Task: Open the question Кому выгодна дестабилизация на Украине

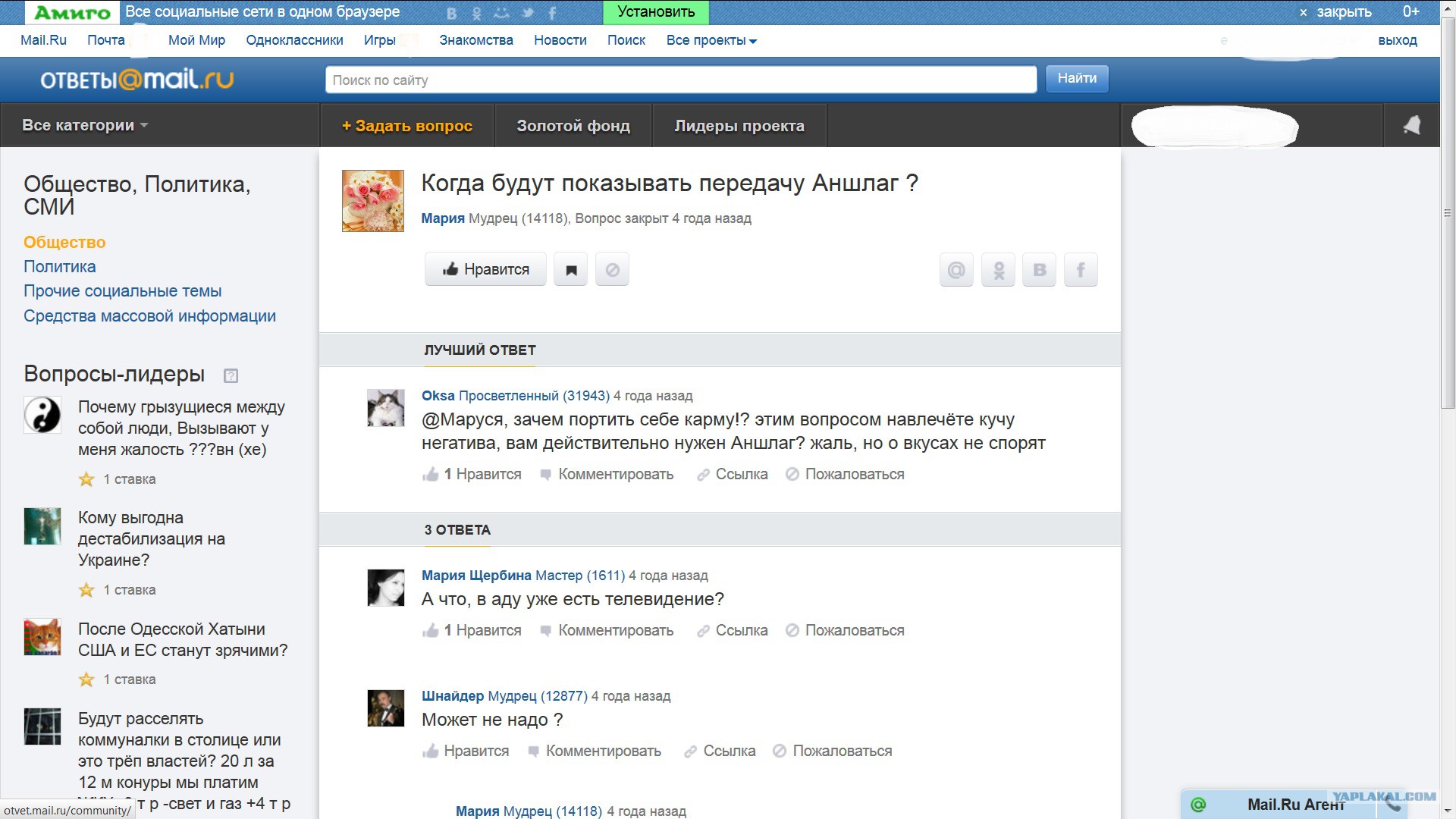Action: click(x=152, y=539)
